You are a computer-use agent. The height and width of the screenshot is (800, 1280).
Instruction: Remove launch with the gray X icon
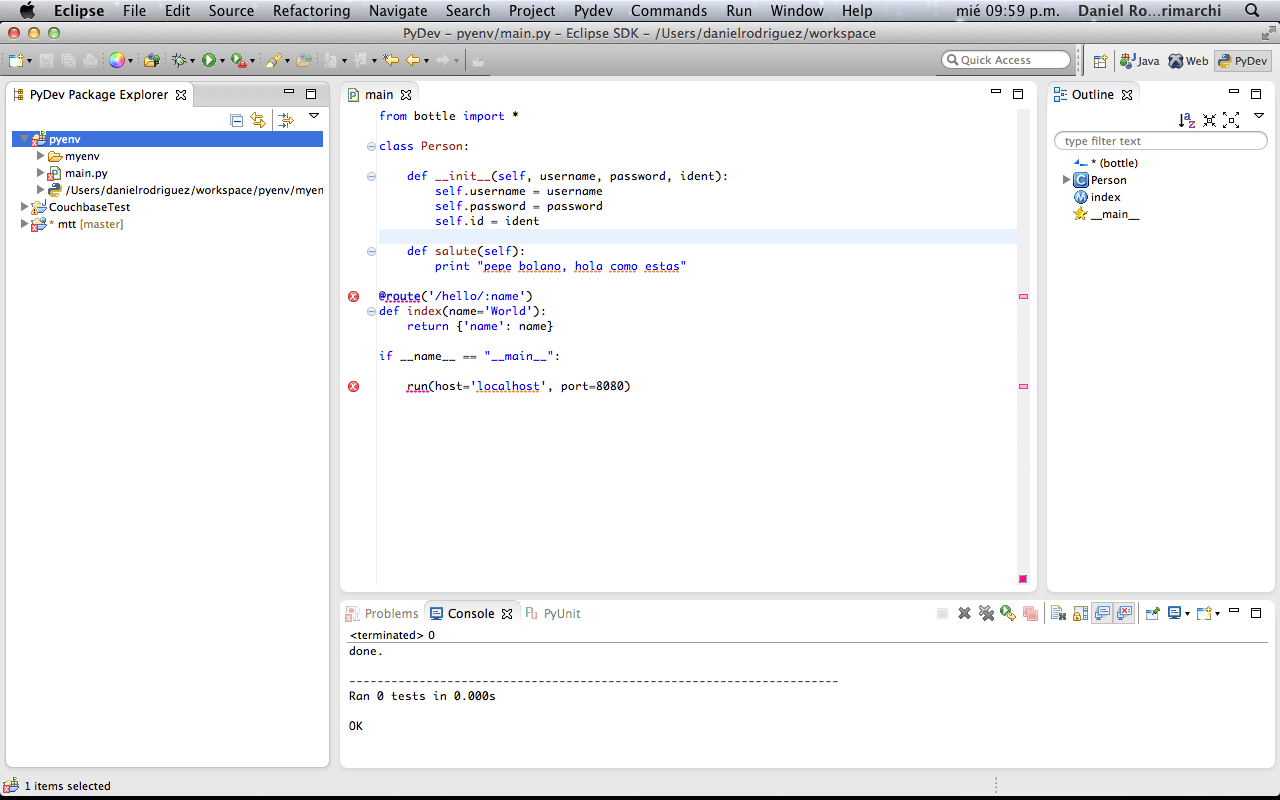point(964,613)
